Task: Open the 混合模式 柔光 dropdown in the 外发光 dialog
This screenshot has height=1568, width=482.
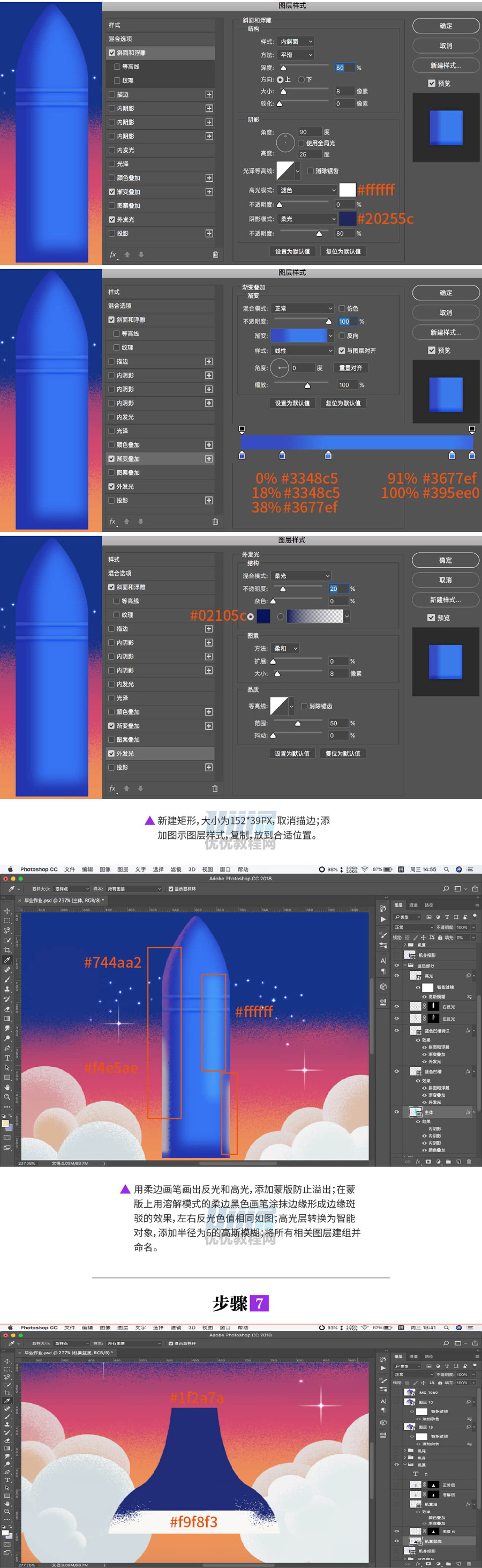Action: click(x=302, y=576)
